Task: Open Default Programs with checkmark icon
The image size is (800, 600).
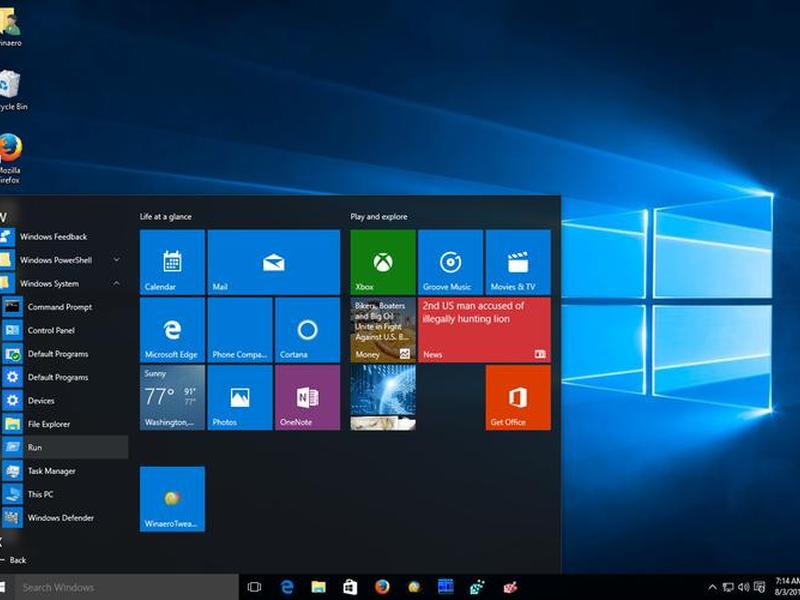Action: point(64,354)
